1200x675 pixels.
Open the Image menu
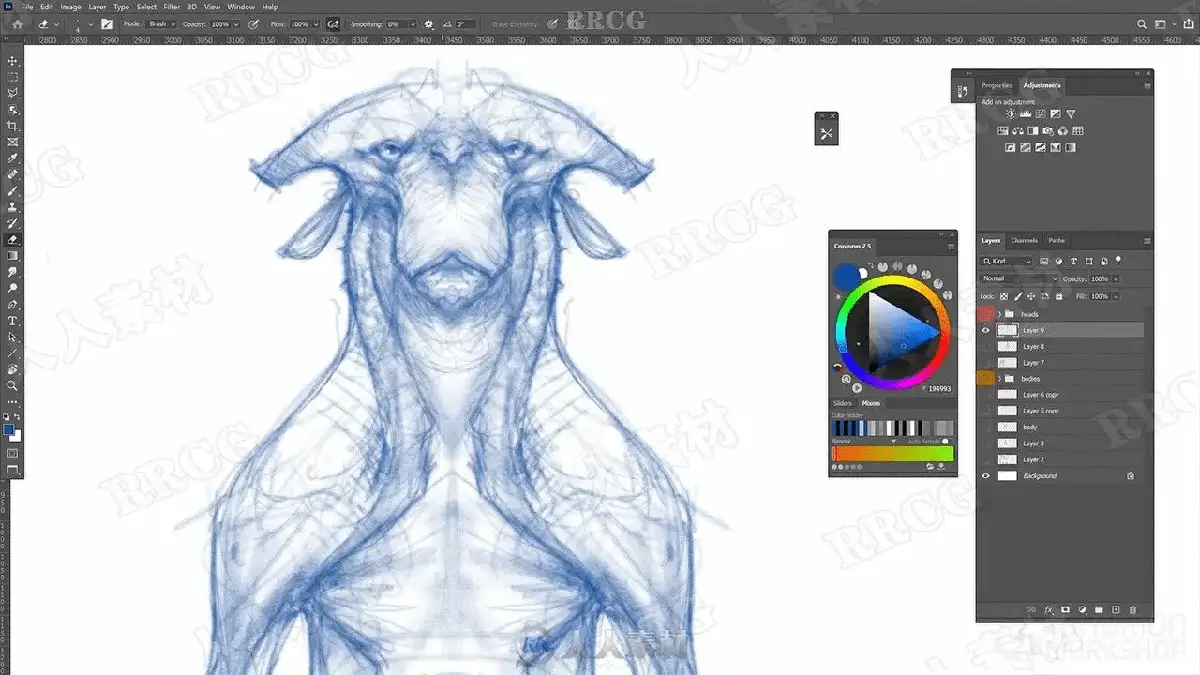point(70,6)
